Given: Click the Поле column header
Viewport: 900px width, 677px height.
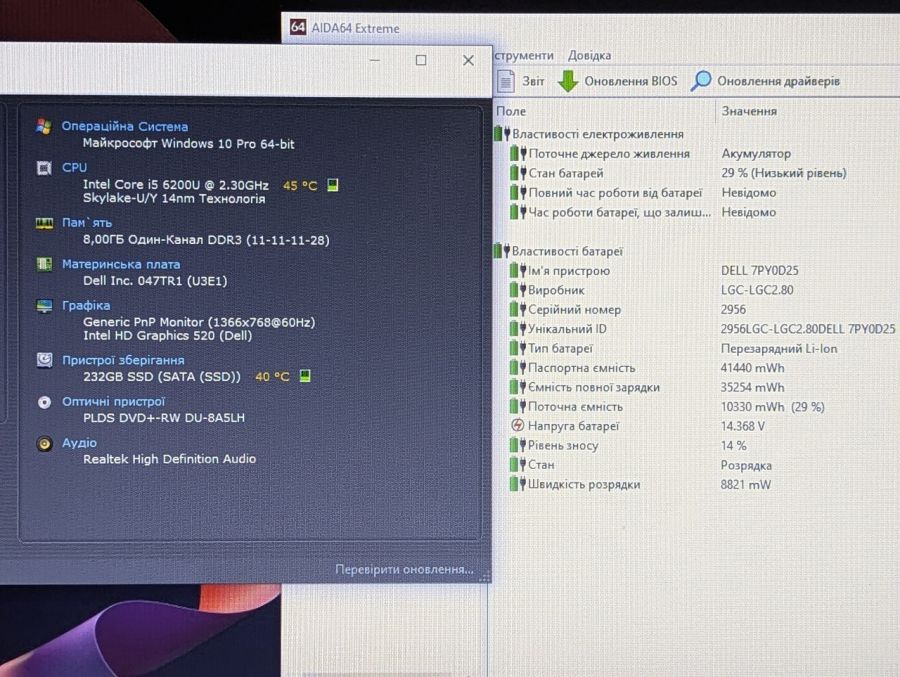Looking at the screenshot, I should 511,111.
